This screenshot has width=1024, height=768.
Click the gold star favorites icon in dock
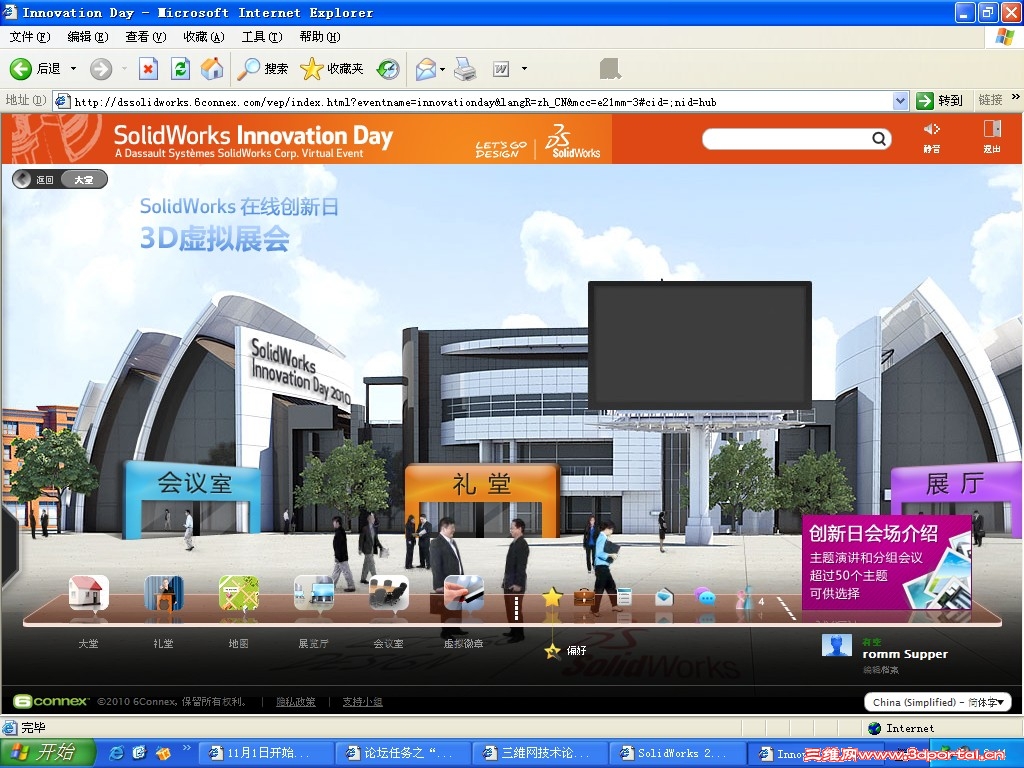pos(552,596)
